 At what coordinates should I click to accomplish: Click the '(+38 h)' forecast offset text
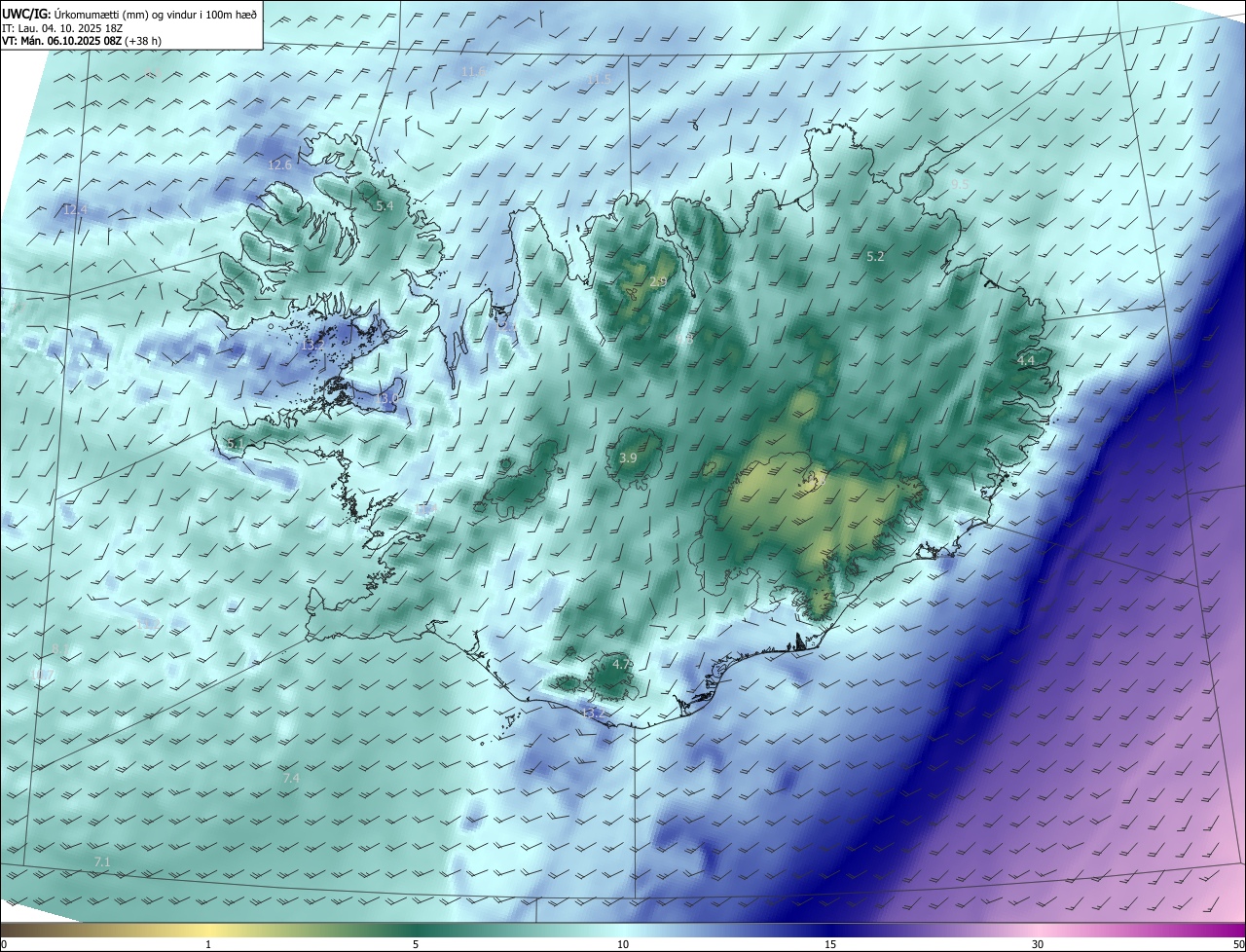tap(143, 41)
